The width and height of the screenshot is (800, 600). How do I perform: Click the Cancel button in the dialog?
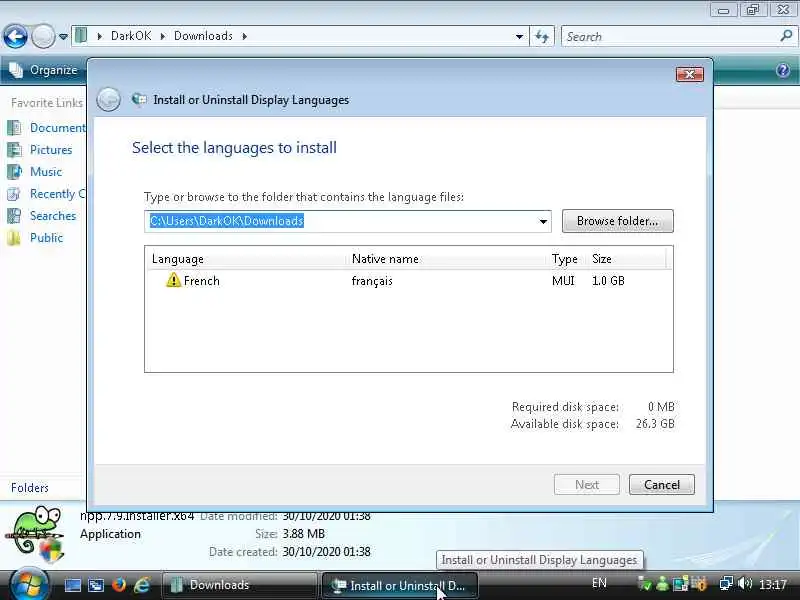click(662, 484)
